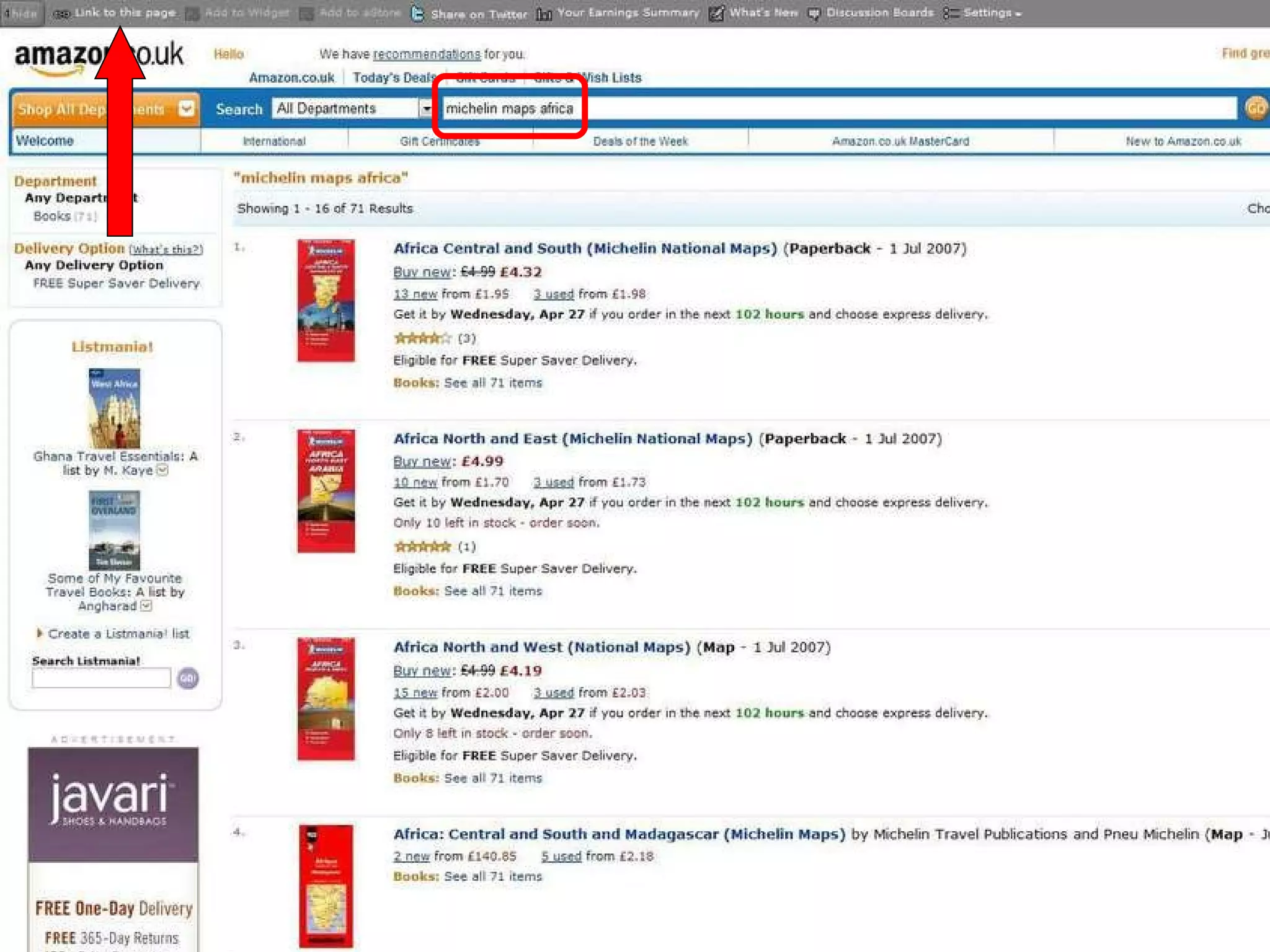Select FREE Super Saver Delivery filter
Screen dimensions: 1270x952
[x=117, y=283]
